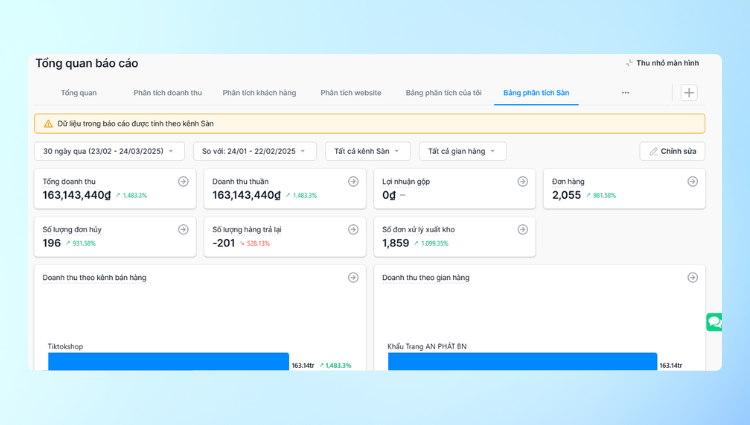Click the Tiktokshop channel label
Image resolution: width=750 pixels, height=425 pixels.
click(x=65, y=347)
